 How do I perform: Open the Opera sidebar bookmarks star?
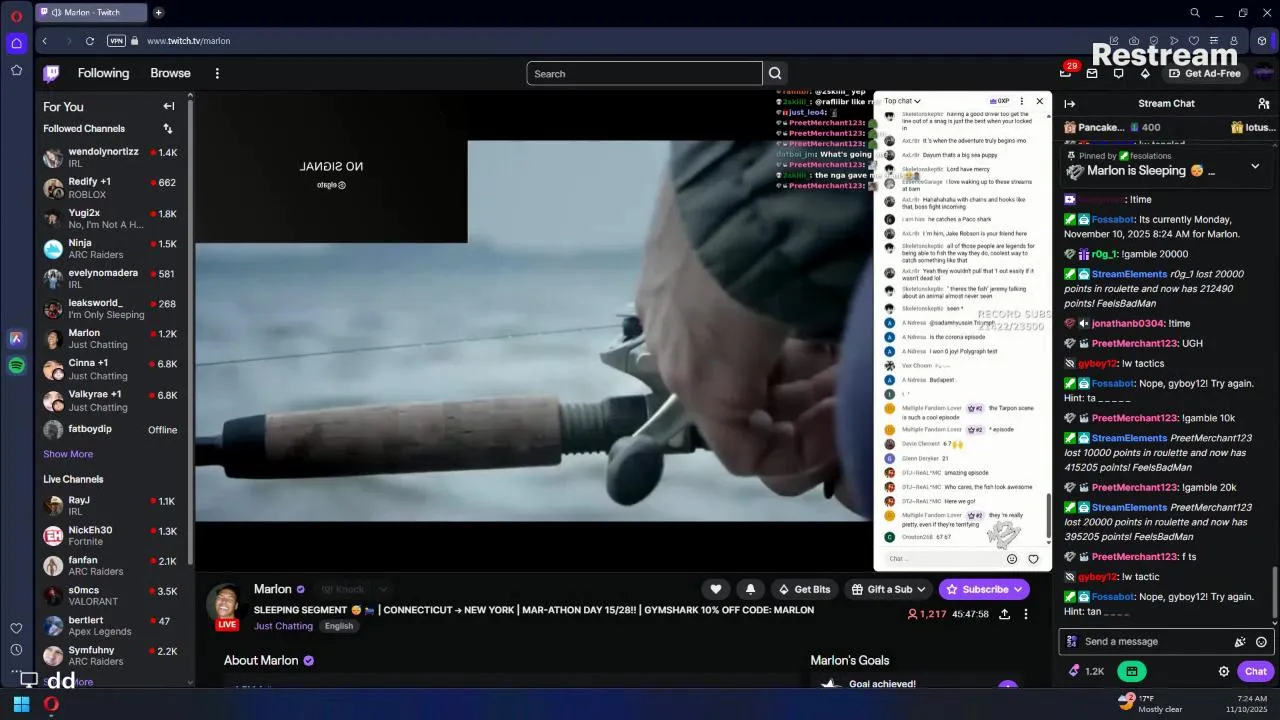tap(16, 70)
